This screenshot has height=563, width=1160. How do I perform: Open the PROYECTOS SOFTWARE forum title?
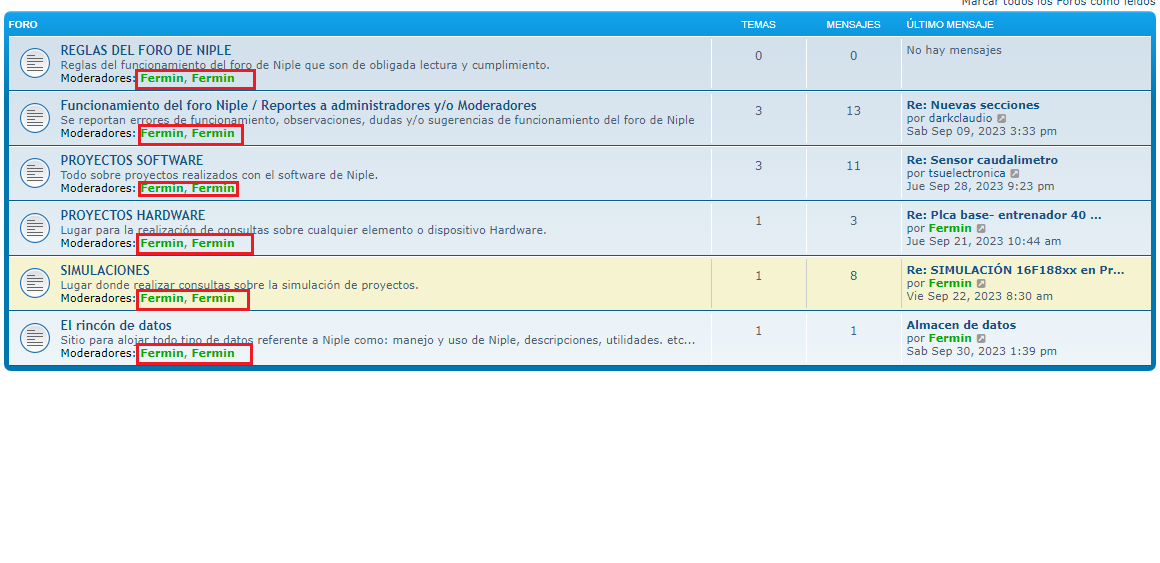point(131,160)
